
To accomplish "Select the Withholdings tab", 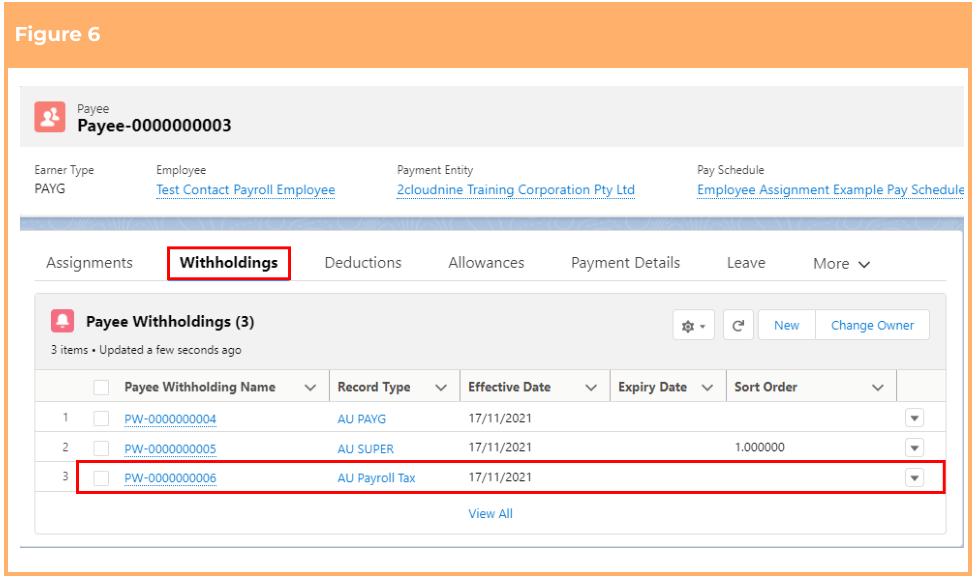I will click(228, 263).
